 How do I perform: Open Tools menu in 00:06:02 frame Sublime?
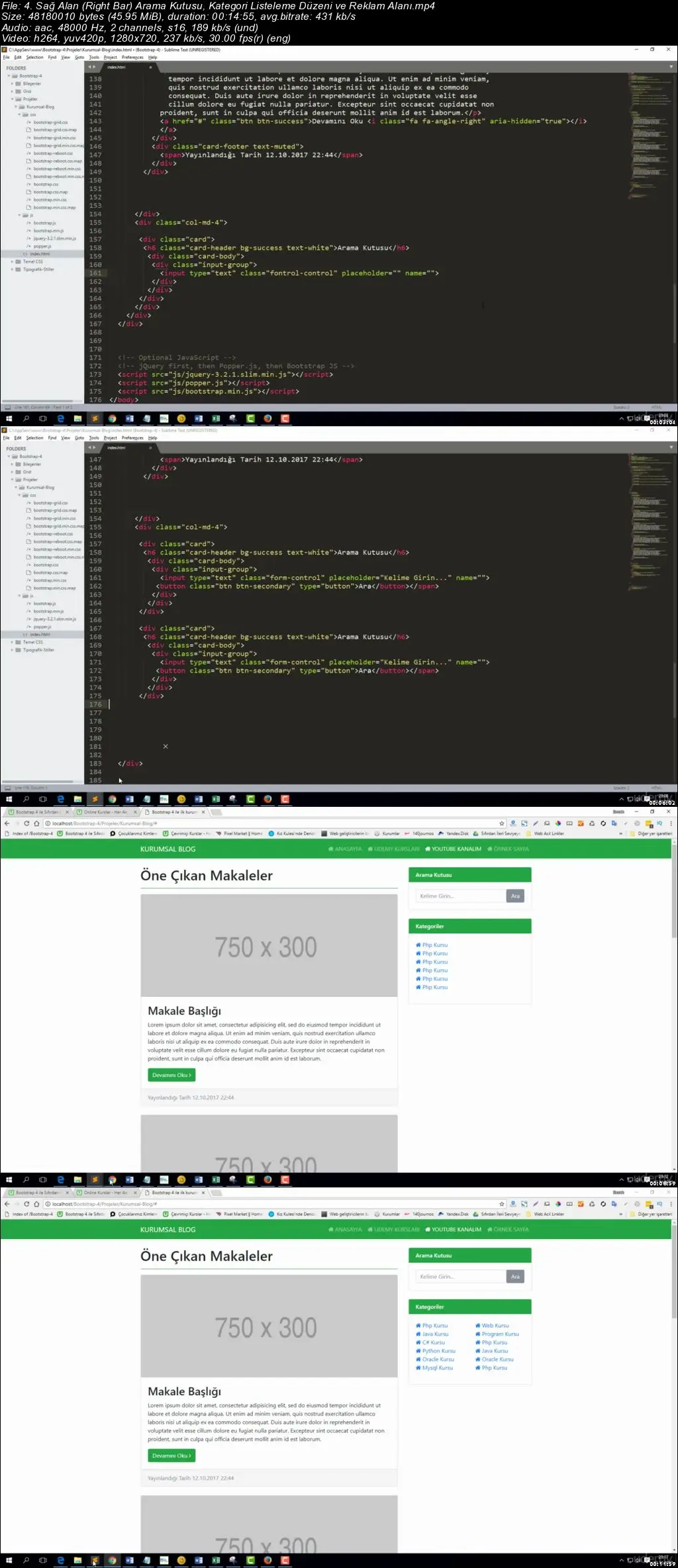[x=94, y=438]
